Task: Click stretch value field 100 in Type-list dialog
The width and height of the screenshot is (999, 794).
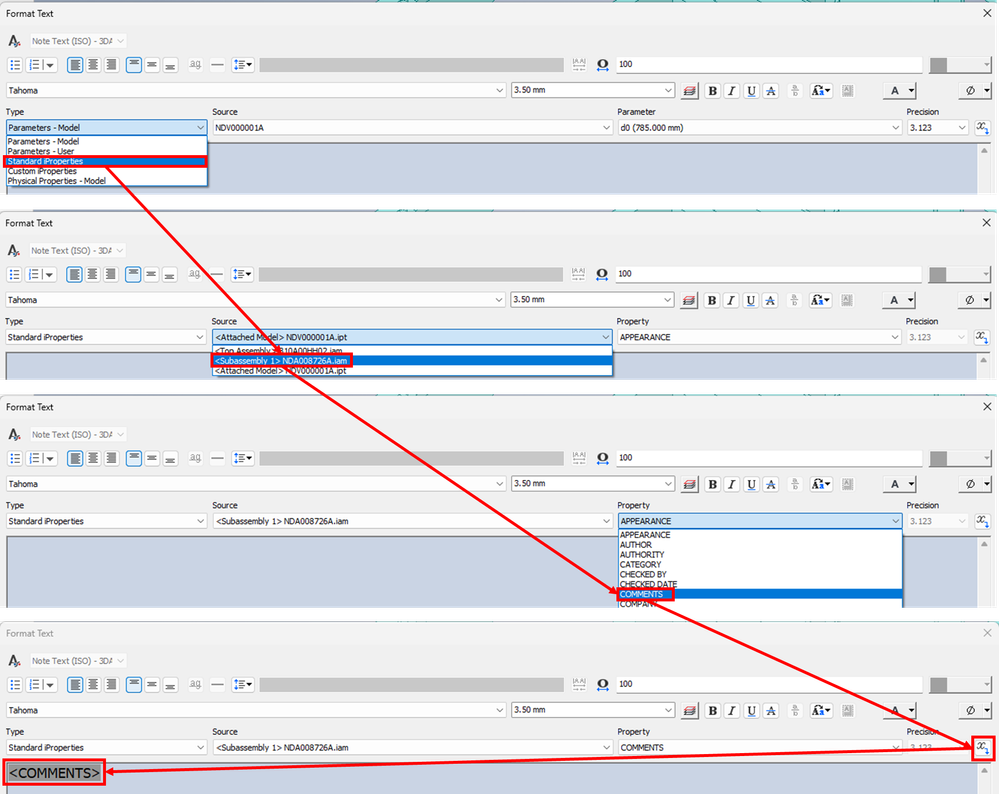Action: click(x=769, y=64)
